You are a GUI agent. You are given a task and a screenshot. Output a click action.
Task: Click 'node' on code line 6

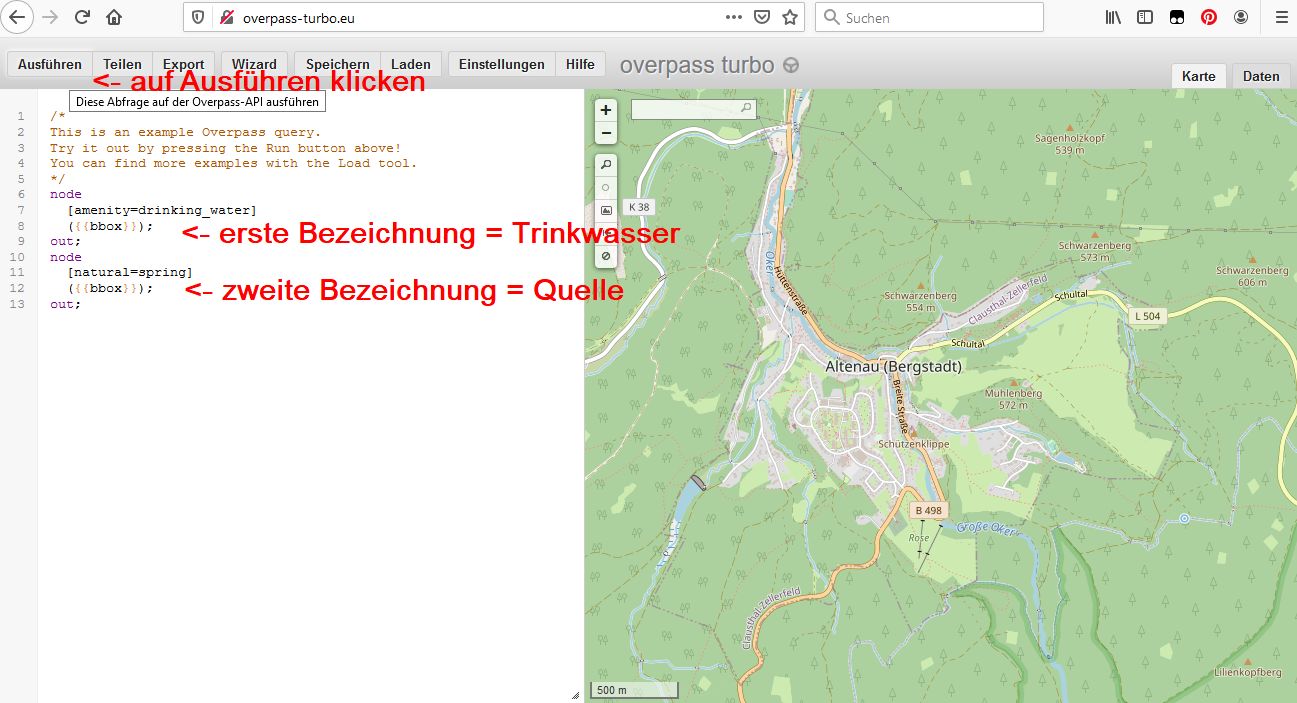(x=66, y=194)
